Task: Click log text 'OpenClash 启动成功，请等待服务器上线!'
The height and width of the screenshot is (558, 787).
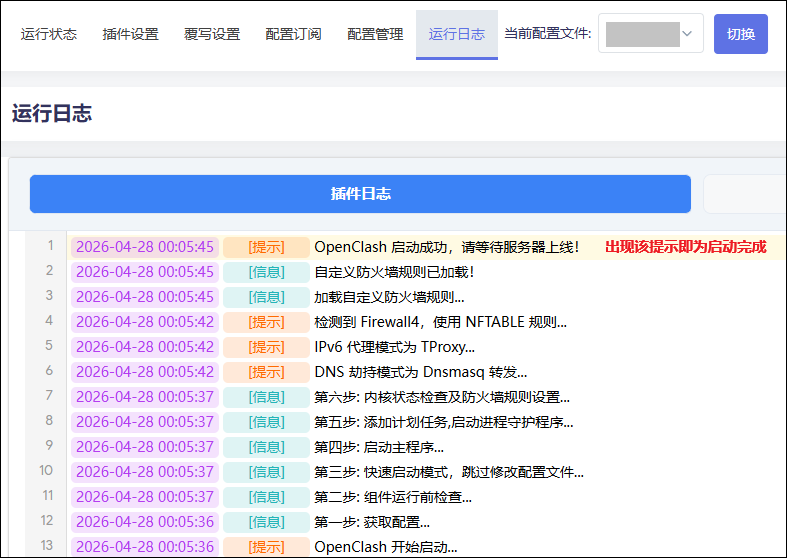Action: pyautogui.click(x=447, y=247)
